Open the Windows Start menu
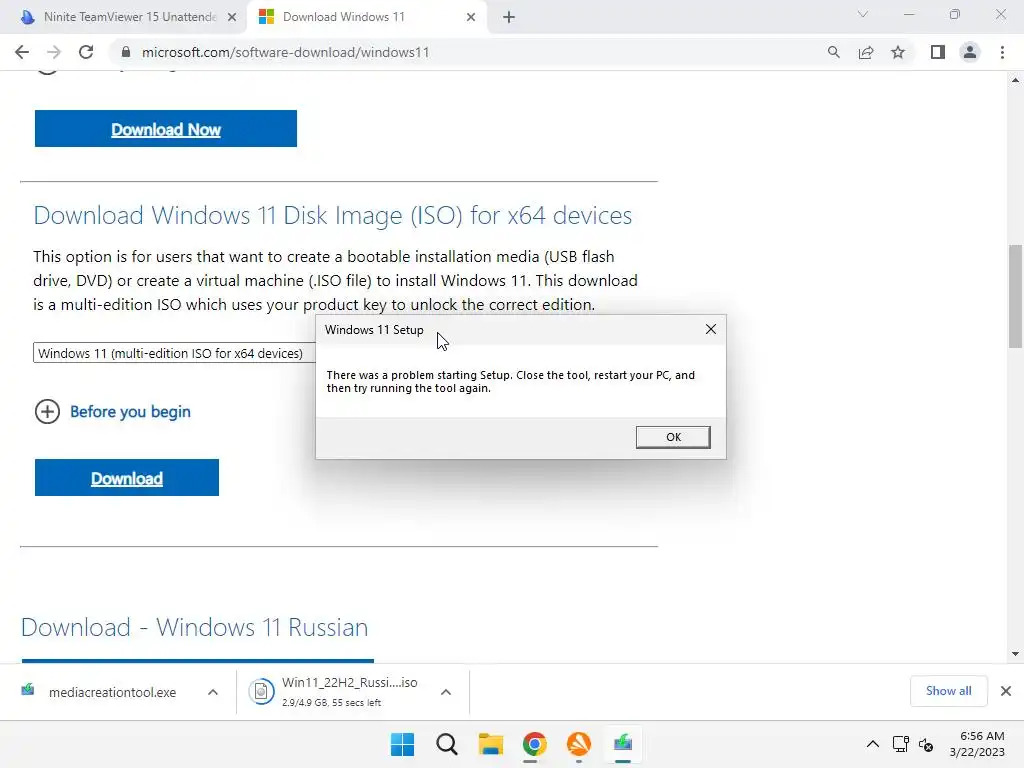Image resolution: width=1024 pixels, height=768 pixels. click(402, 744)
